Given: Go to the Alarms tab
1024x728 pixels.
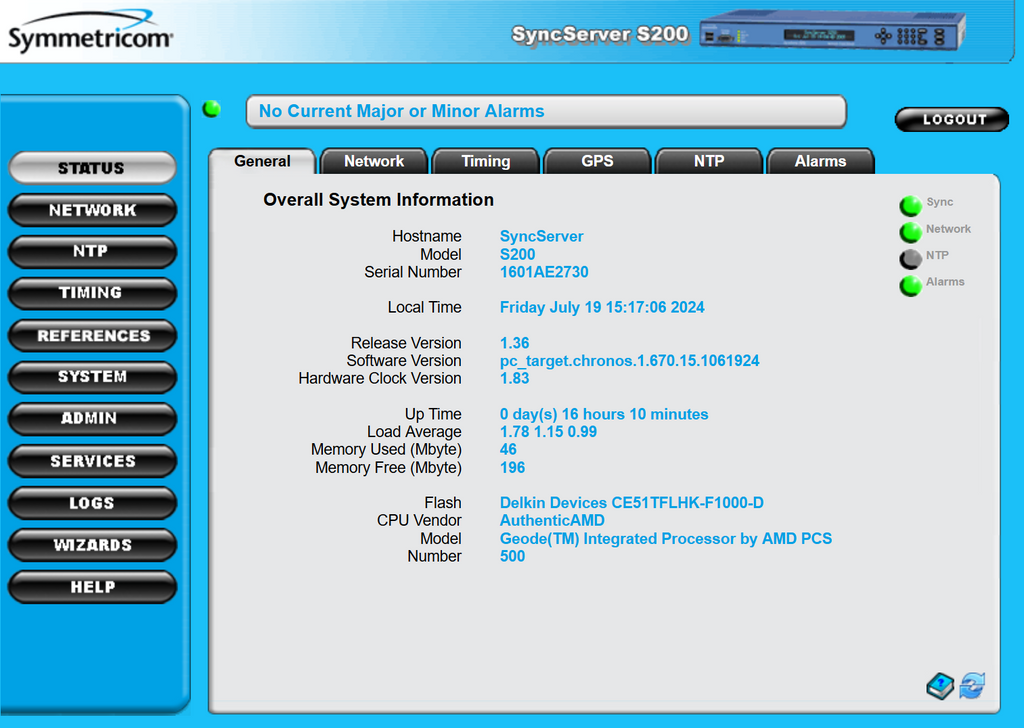Looking at the screenshot, I should click(x=820, y=162).
